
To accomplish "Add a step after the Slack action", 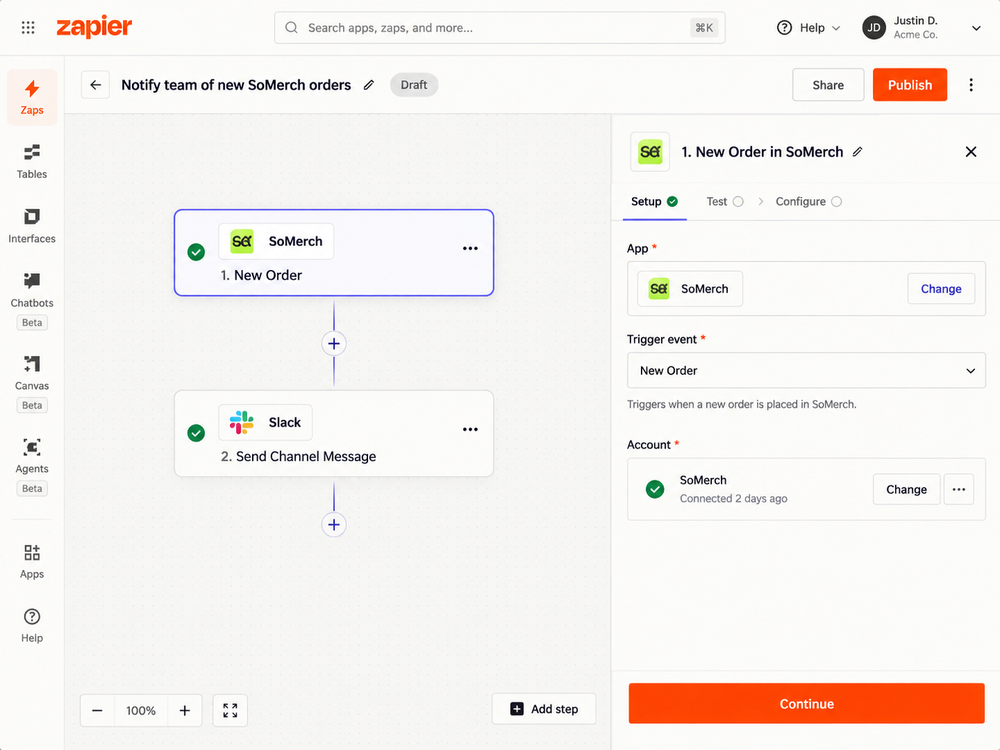I will point(334,524).
